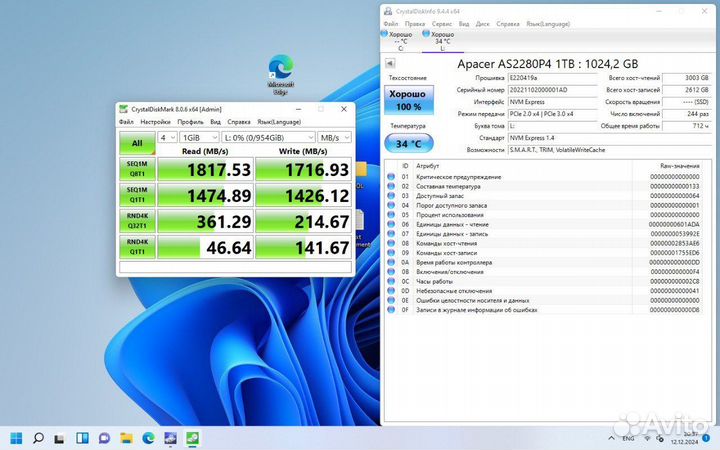Screen dimensions: 720x450
Task: Open taskbar Search
Action: (x=39, y=438)
